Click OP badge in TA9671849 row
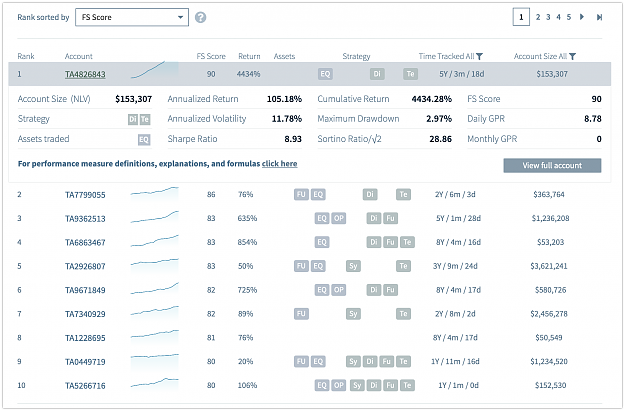The image size is (625, 411). pos(338,290)
